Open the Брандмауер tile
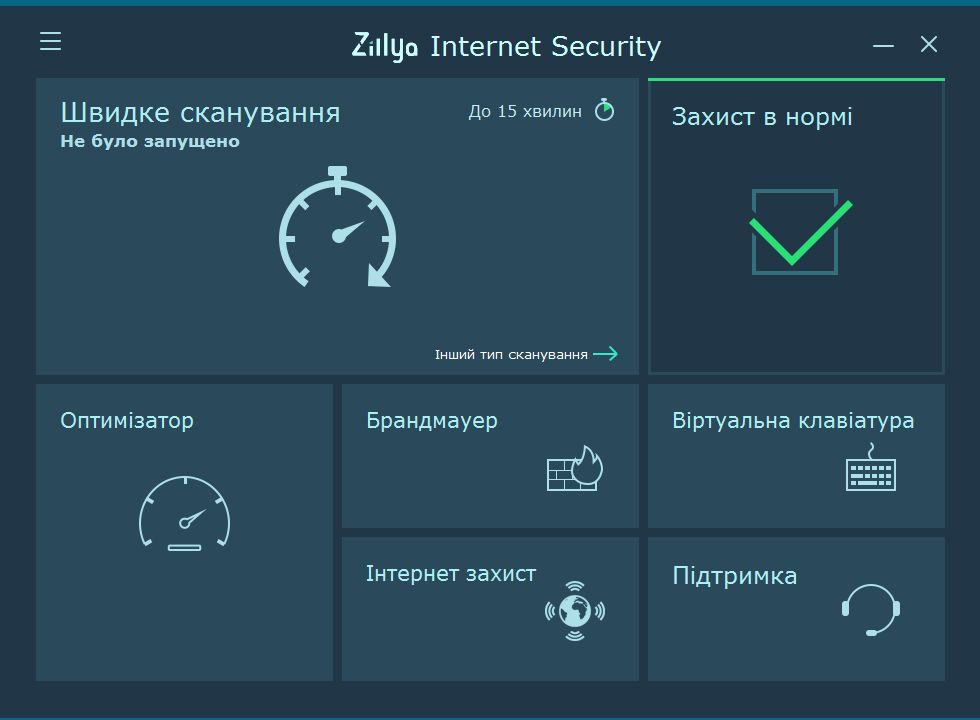 [x=490, y=456]
